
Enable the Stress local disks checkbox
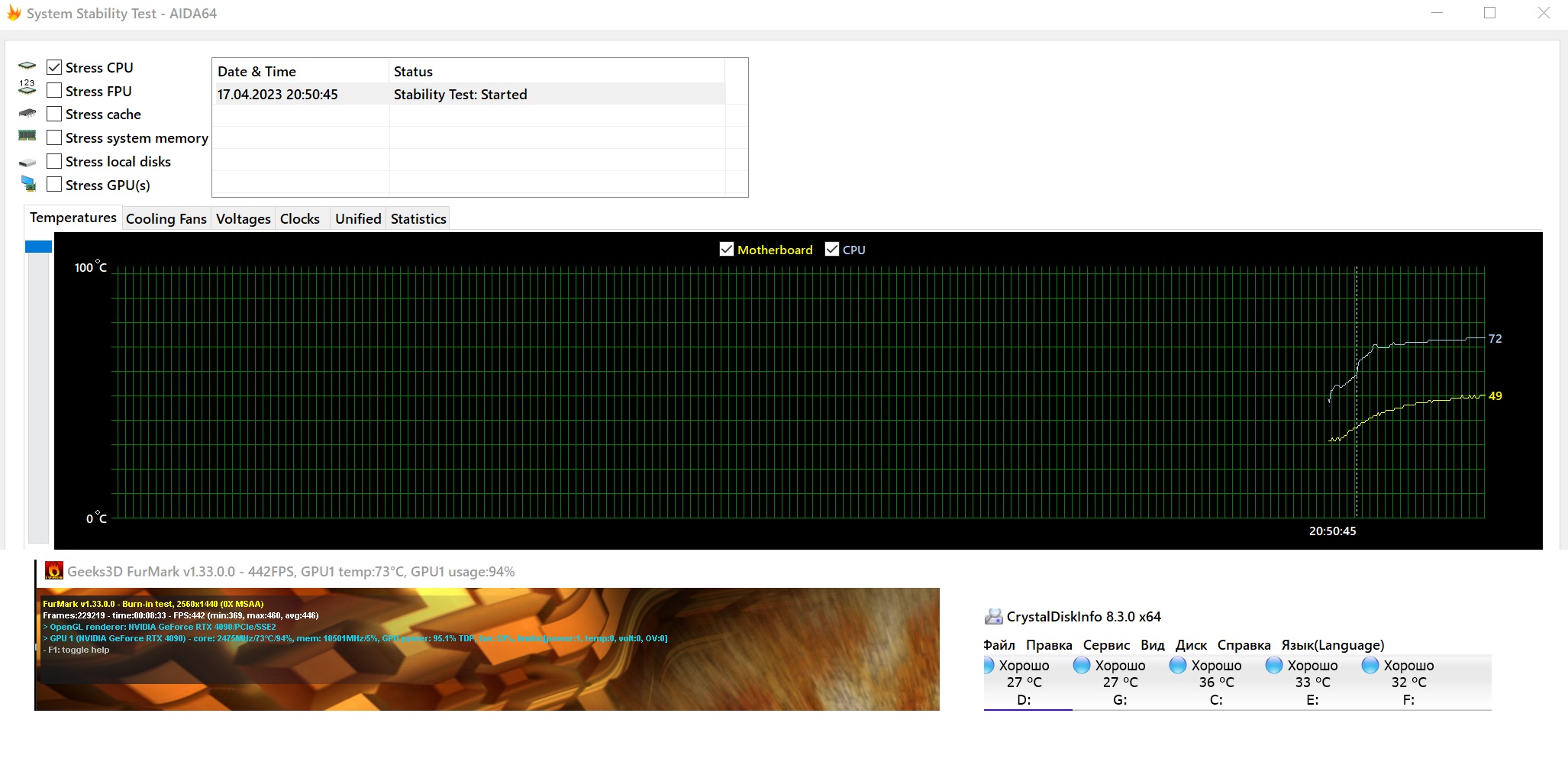(x=54, y=161)
